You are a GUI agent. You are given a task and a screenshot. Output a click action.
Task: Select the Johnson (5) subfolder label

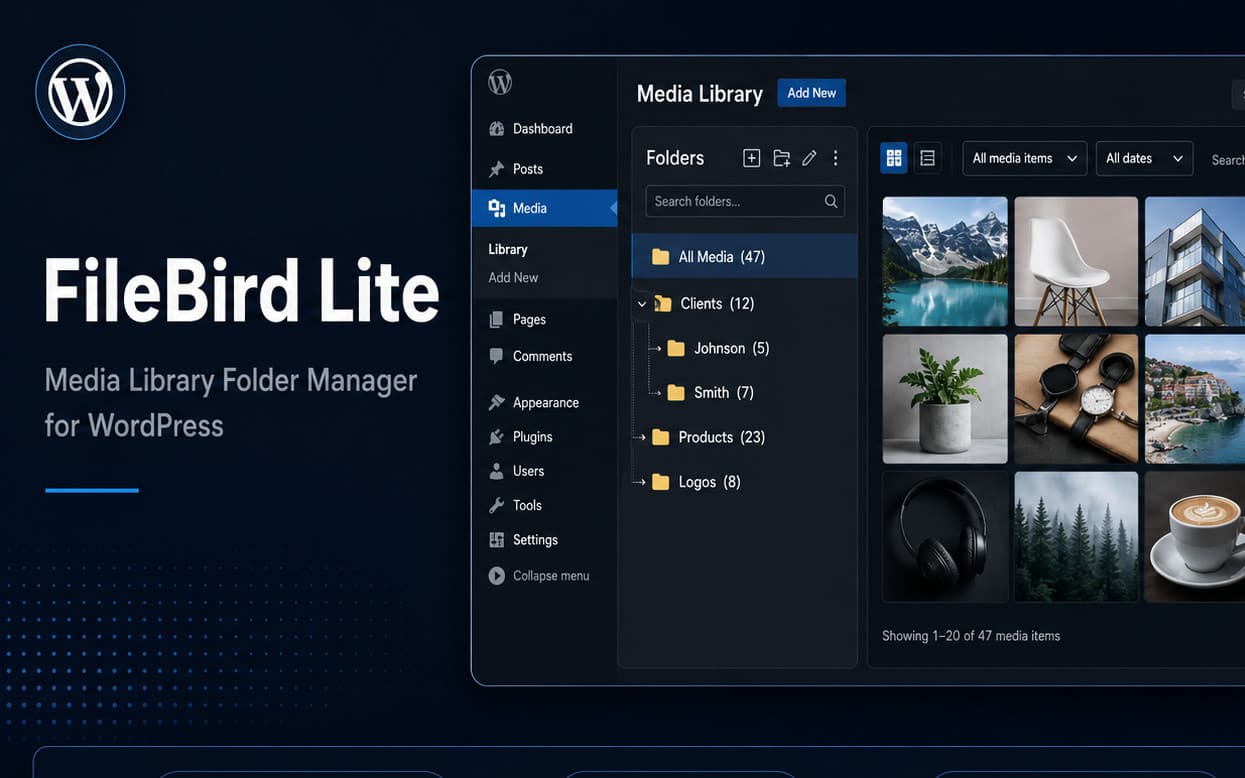pos(732,348)
